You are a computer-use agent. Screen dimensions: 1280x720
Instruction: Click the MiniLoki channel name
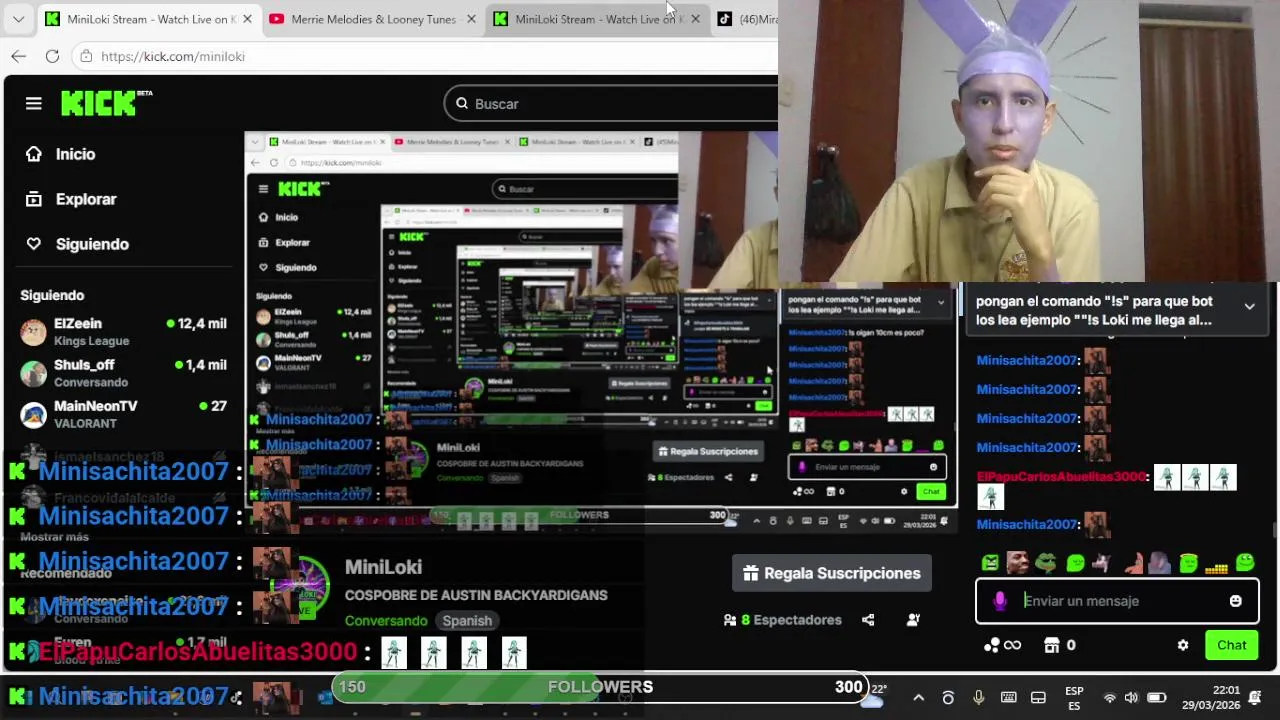point(383,567)
